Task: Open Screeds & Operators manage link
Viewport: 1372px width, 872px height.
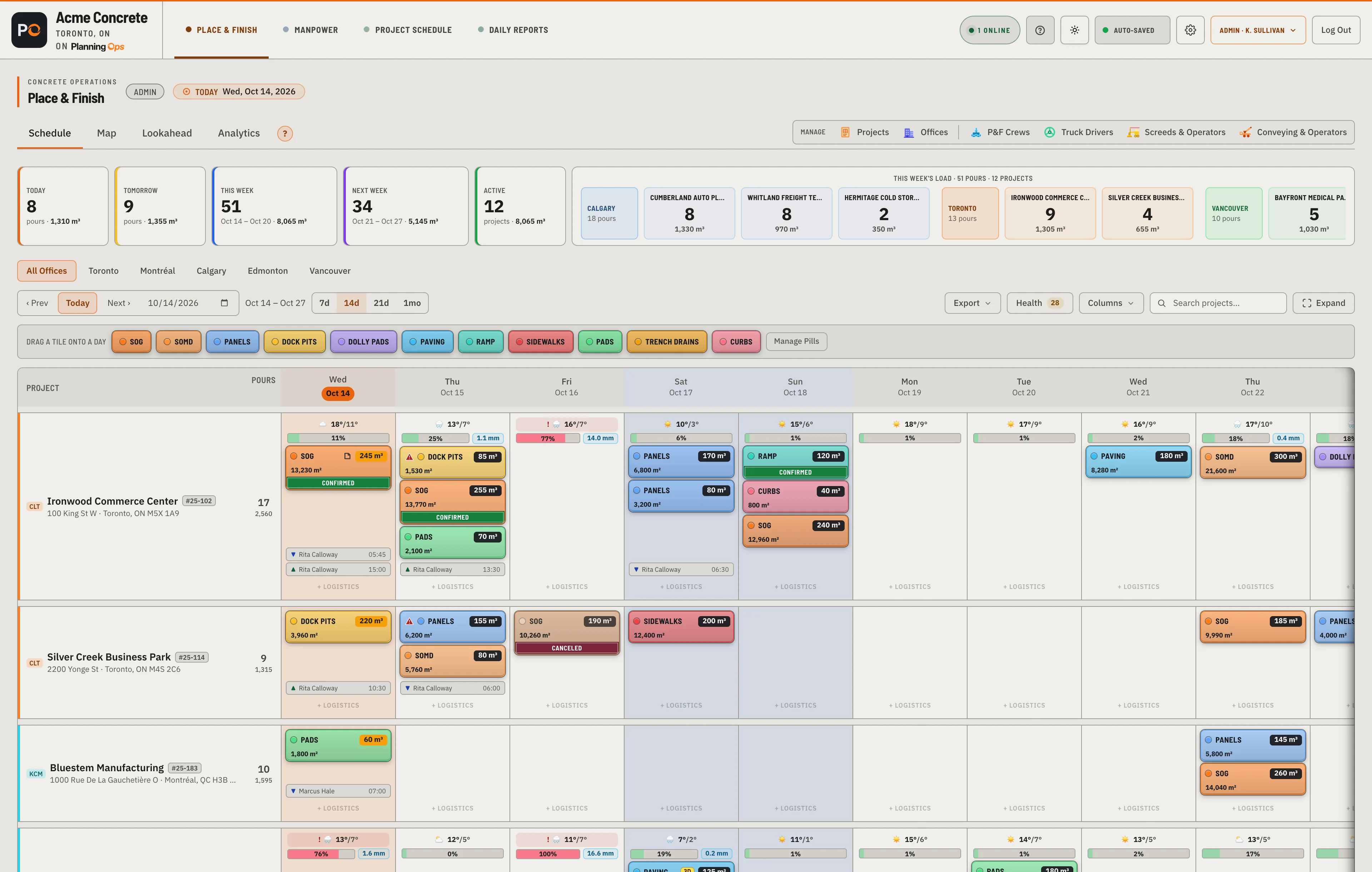Action: tap(1176, 132)
